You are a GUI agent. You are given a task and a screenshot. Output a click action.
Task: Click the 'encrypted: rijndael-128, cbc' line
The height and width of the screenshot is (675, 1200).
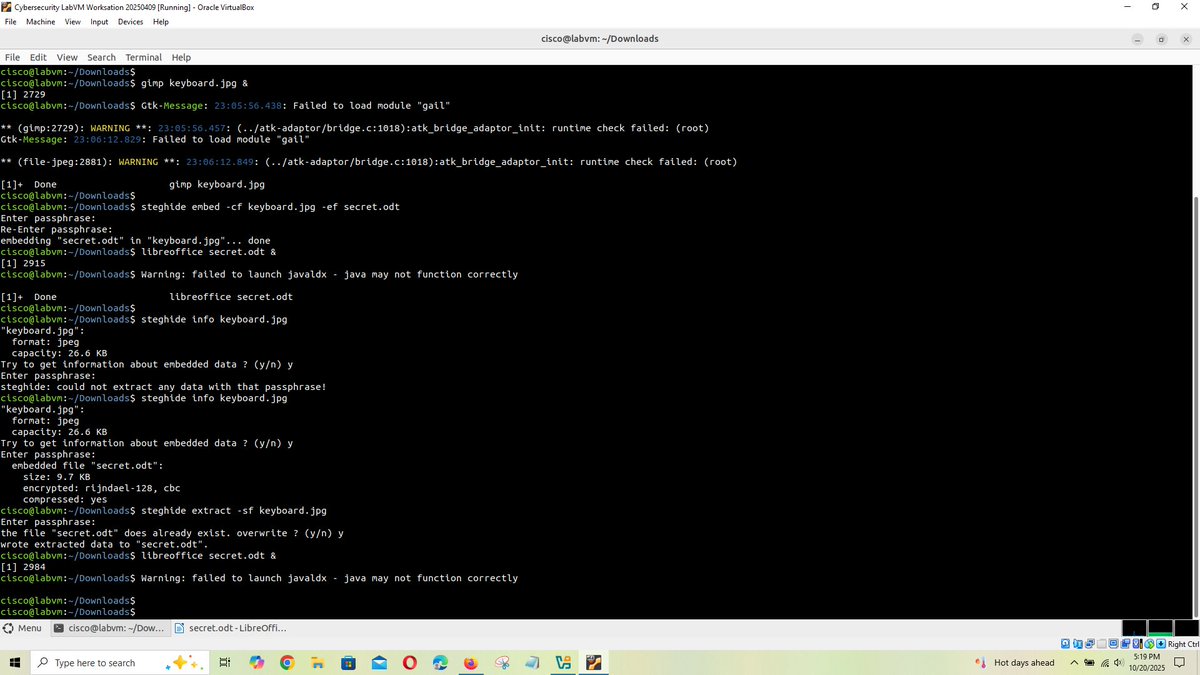click(102, 488)
